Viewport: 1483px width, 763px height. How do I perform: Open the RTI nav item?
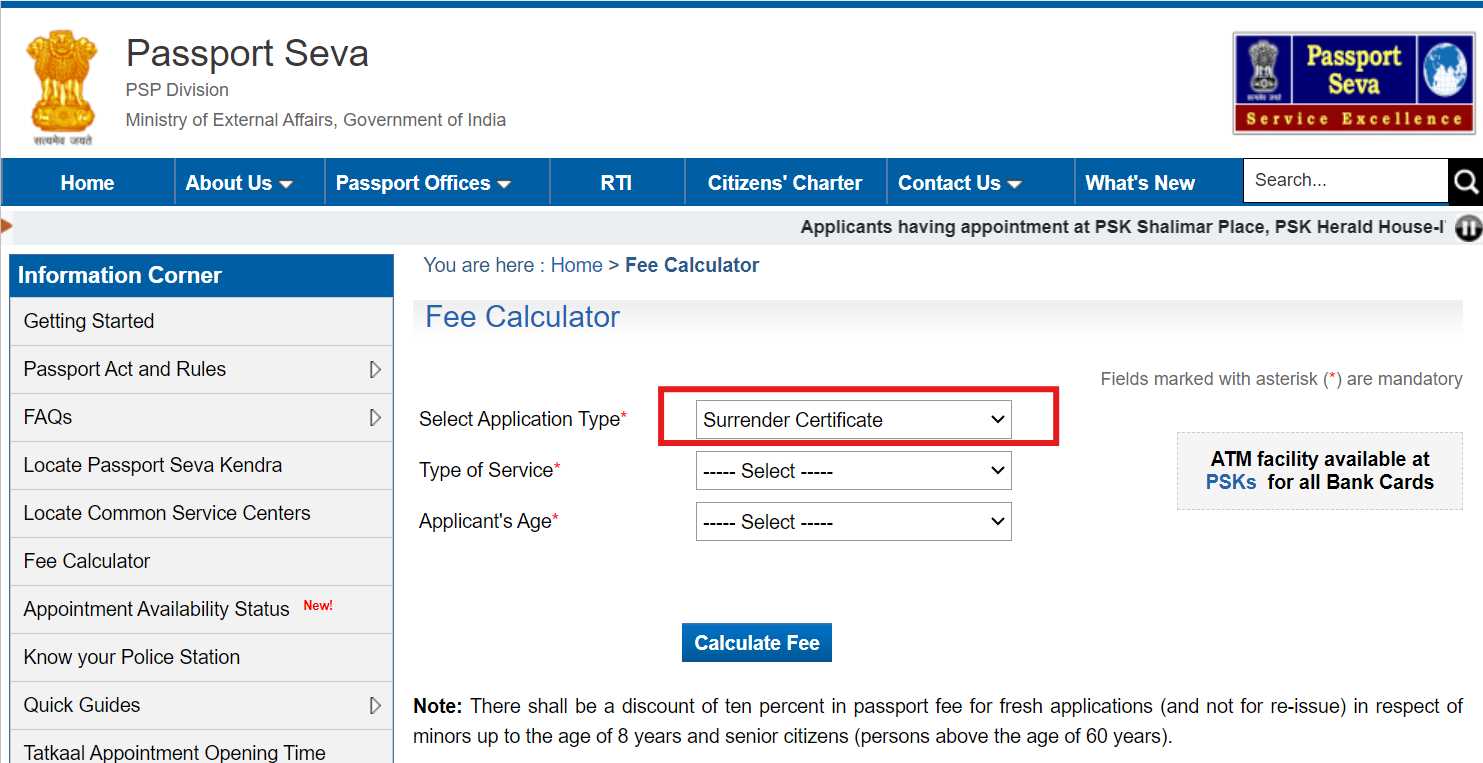point(616,183)
